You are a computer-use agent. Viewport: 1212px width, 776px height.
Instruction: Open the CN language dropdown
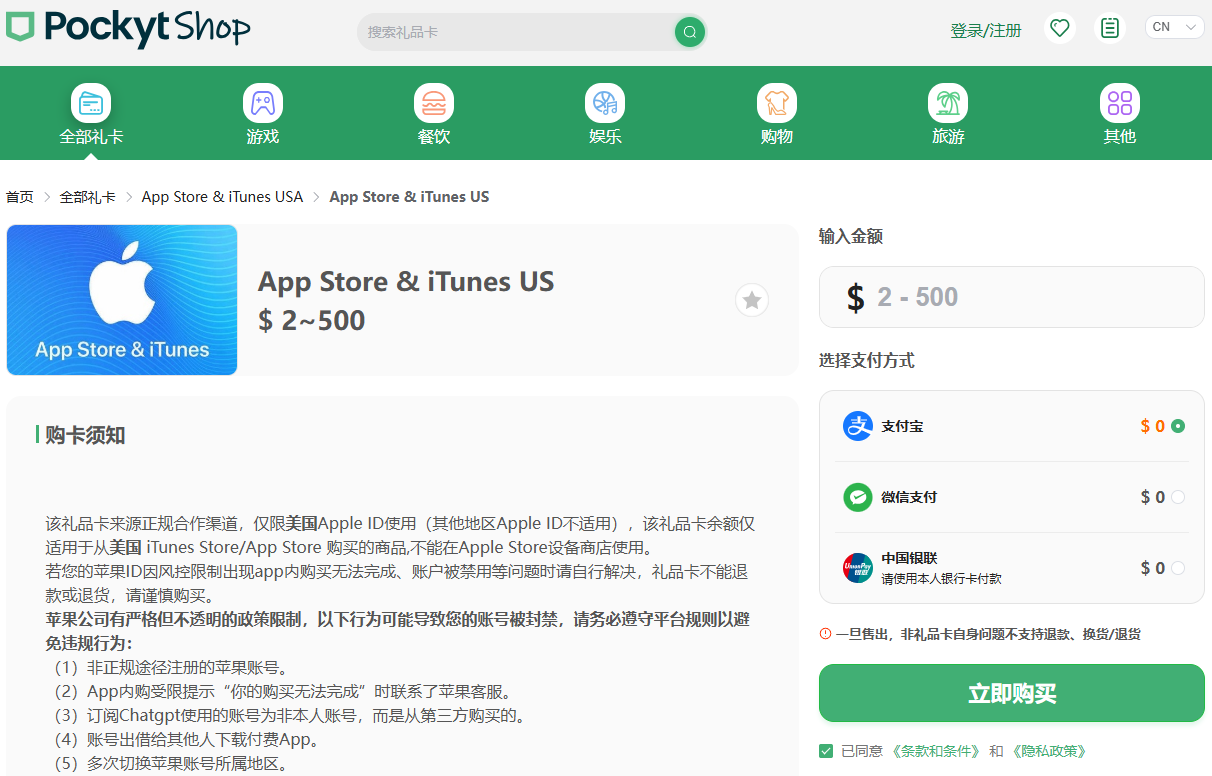[x=1174, y=27]
